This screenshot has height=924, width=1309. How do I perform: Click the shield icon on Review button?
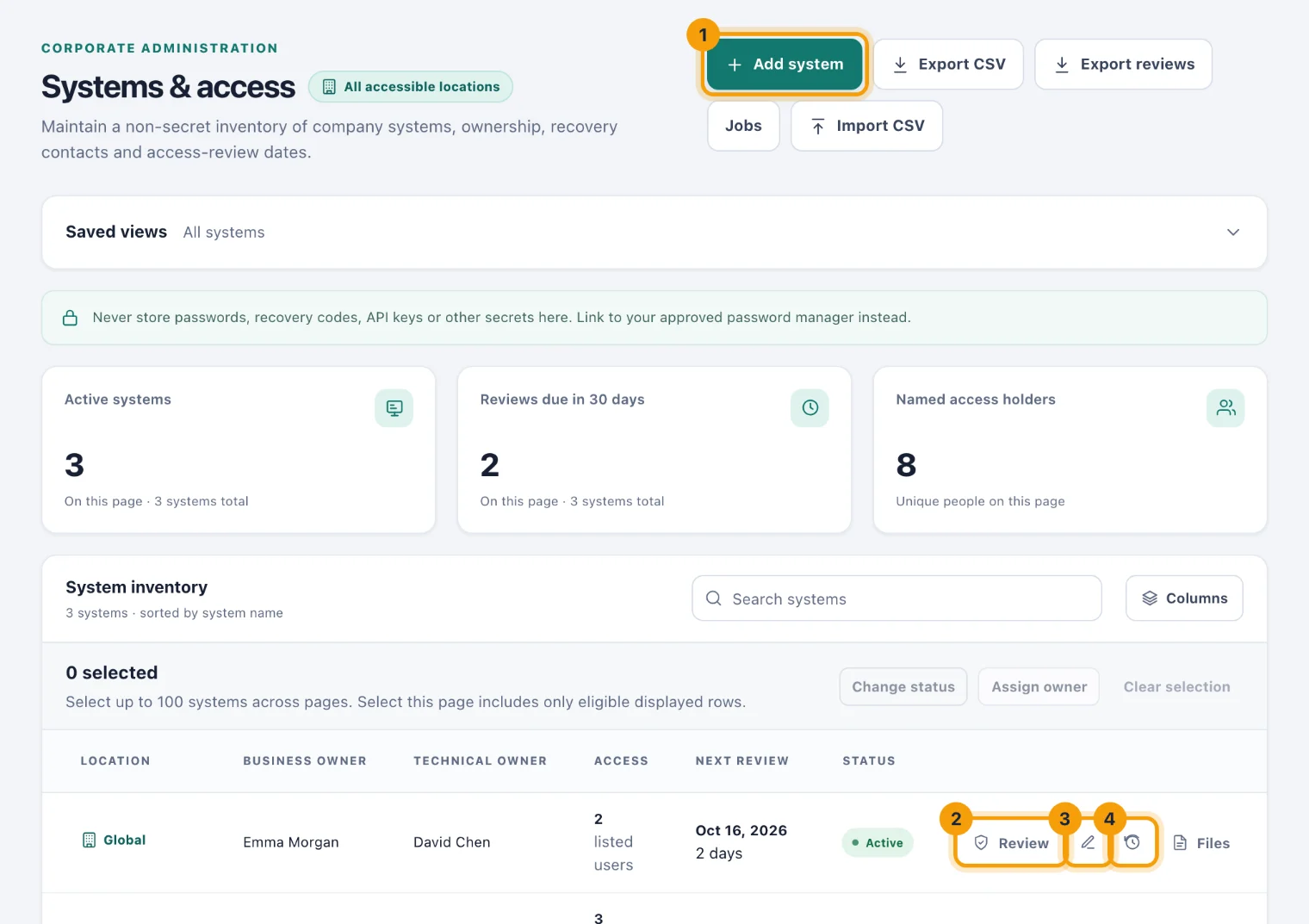click(981, 843)
